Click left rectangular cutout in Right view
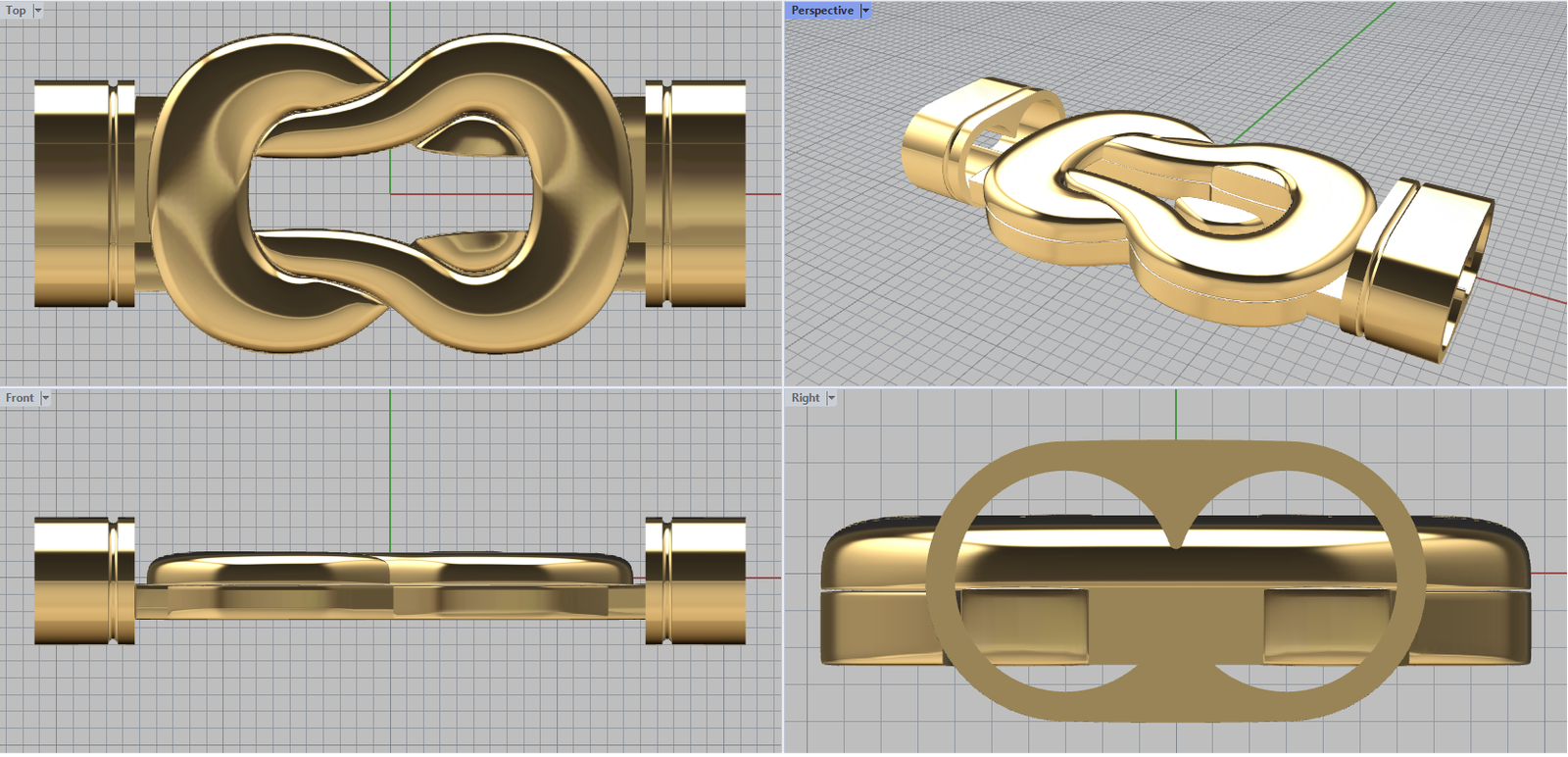Image resolution: width=1568 pixels, height=757 pixels. tap(1024, 625)
